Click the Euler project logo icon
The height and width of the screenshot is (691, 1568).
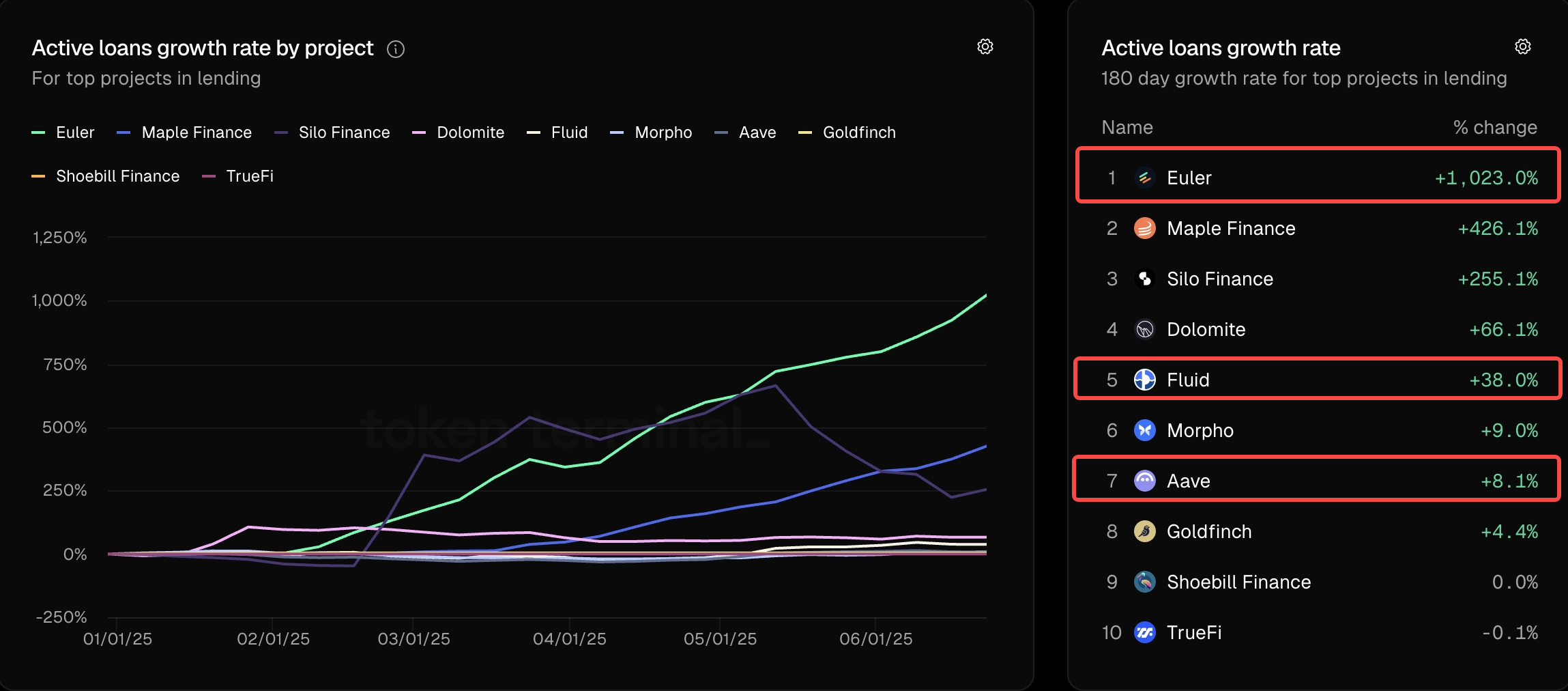click(x=1145, y=178)
